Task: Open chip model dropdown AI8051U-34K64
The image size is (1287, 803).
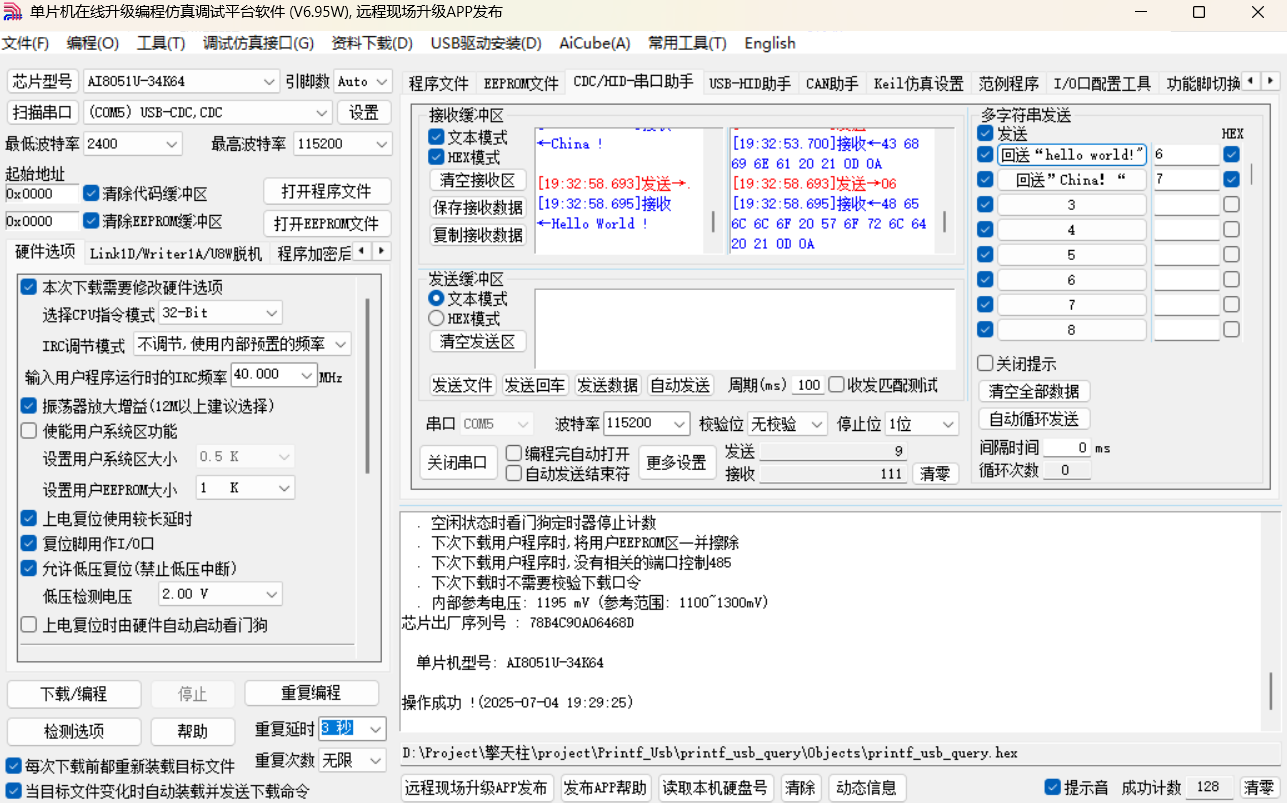Action: tap(181, 81)
